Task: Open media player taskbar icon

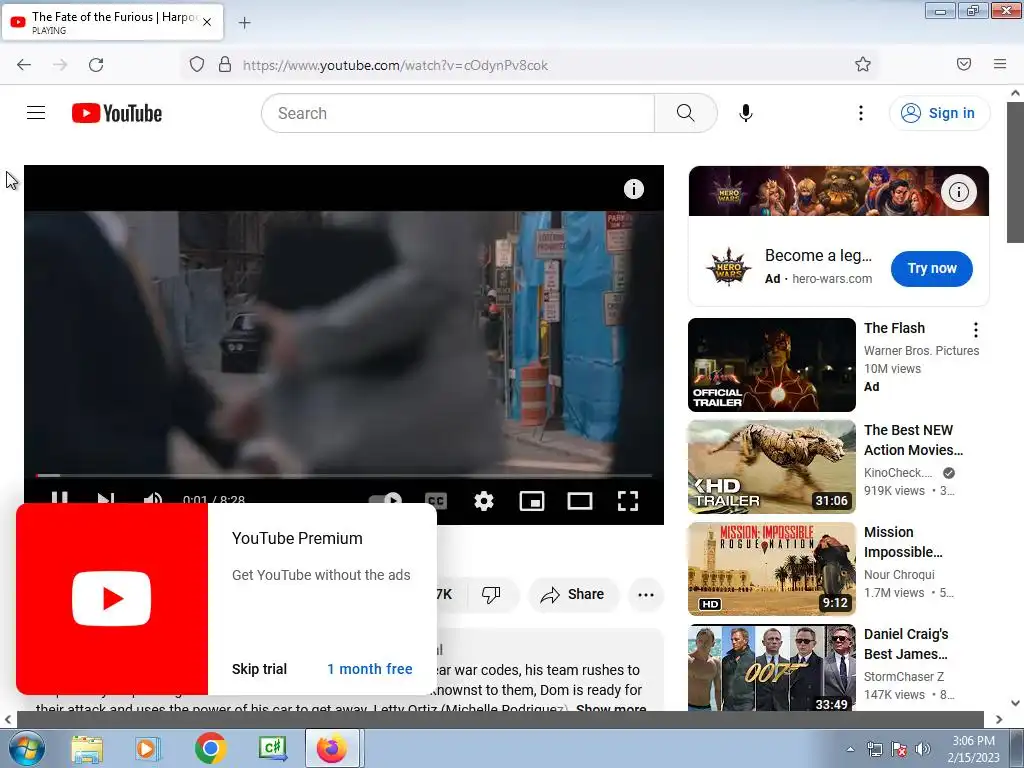Action: coord(147,748)
